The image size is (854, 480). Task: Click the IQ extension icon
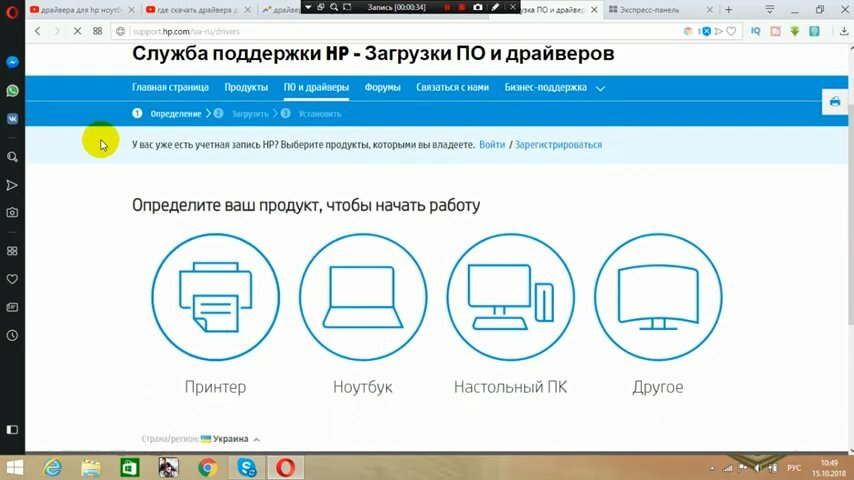pyautogui.click(x=755, y=32)
